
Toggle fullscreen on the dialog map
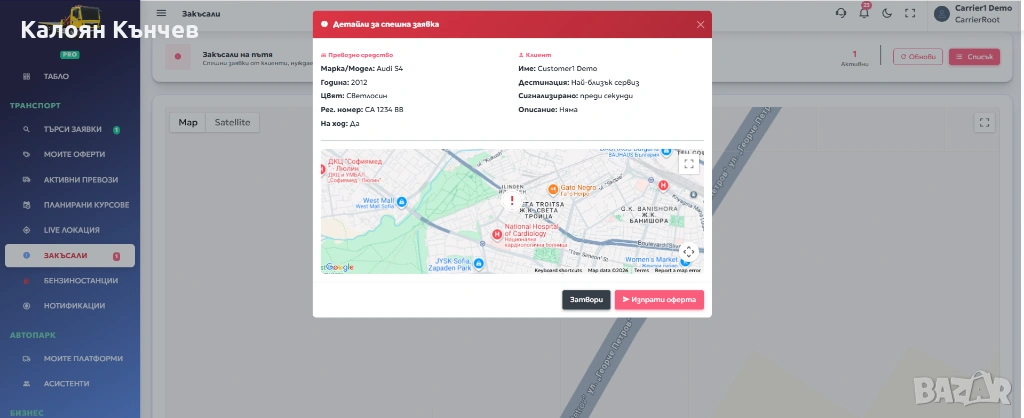click(x=688, y=165)
